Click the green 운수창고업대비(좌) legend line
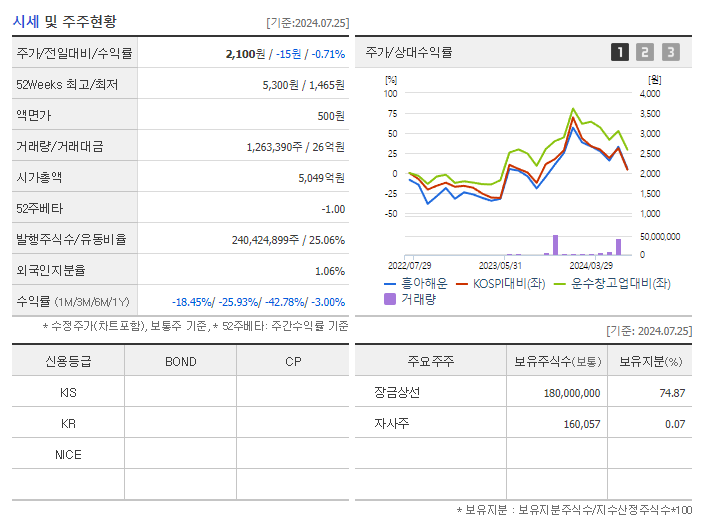 [560, 284]
